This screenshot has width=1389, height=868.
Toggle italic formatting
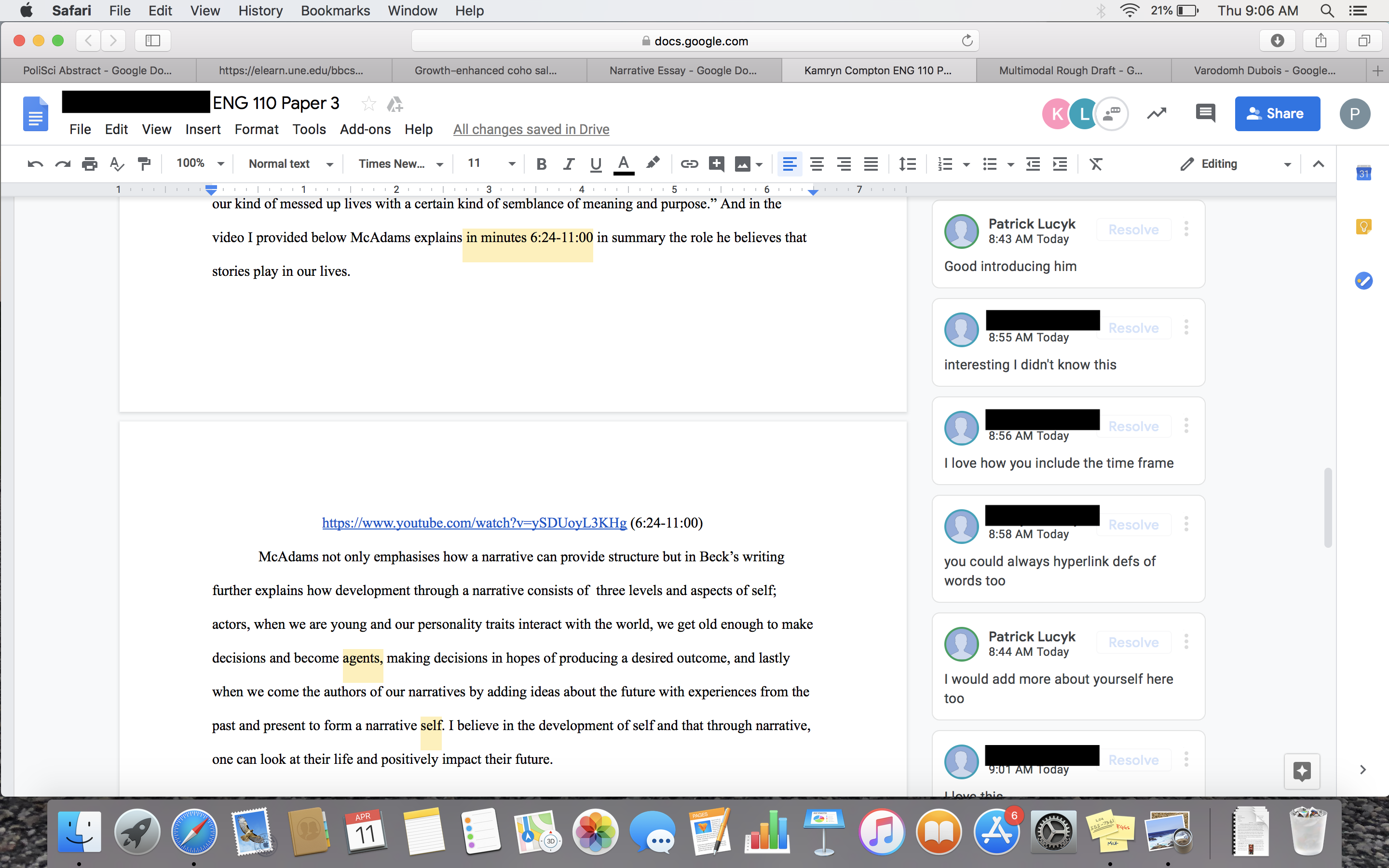click(x=568, y=164)
